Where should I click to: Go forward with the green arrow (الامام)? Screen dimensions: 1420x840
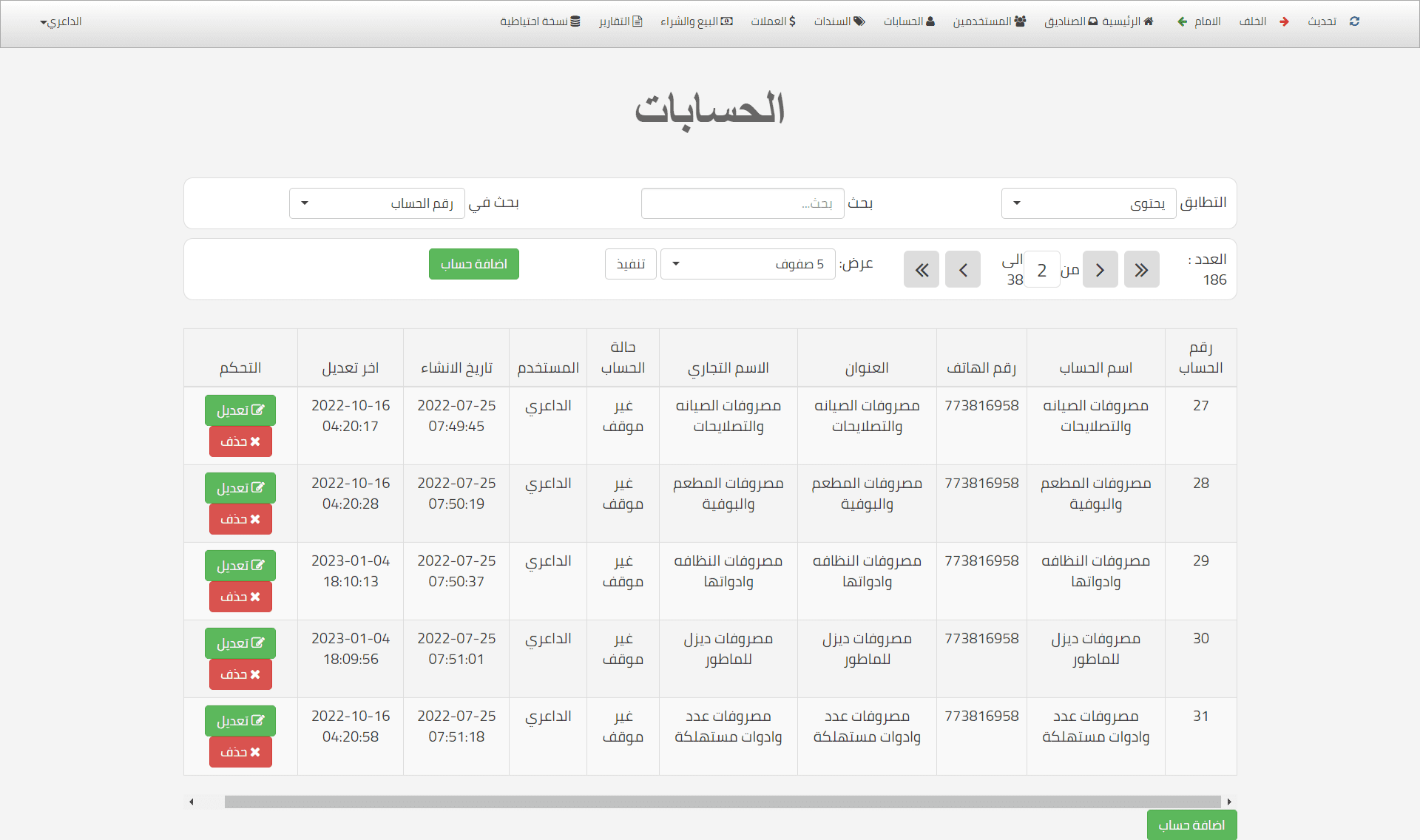click(x=1183, y=21)
